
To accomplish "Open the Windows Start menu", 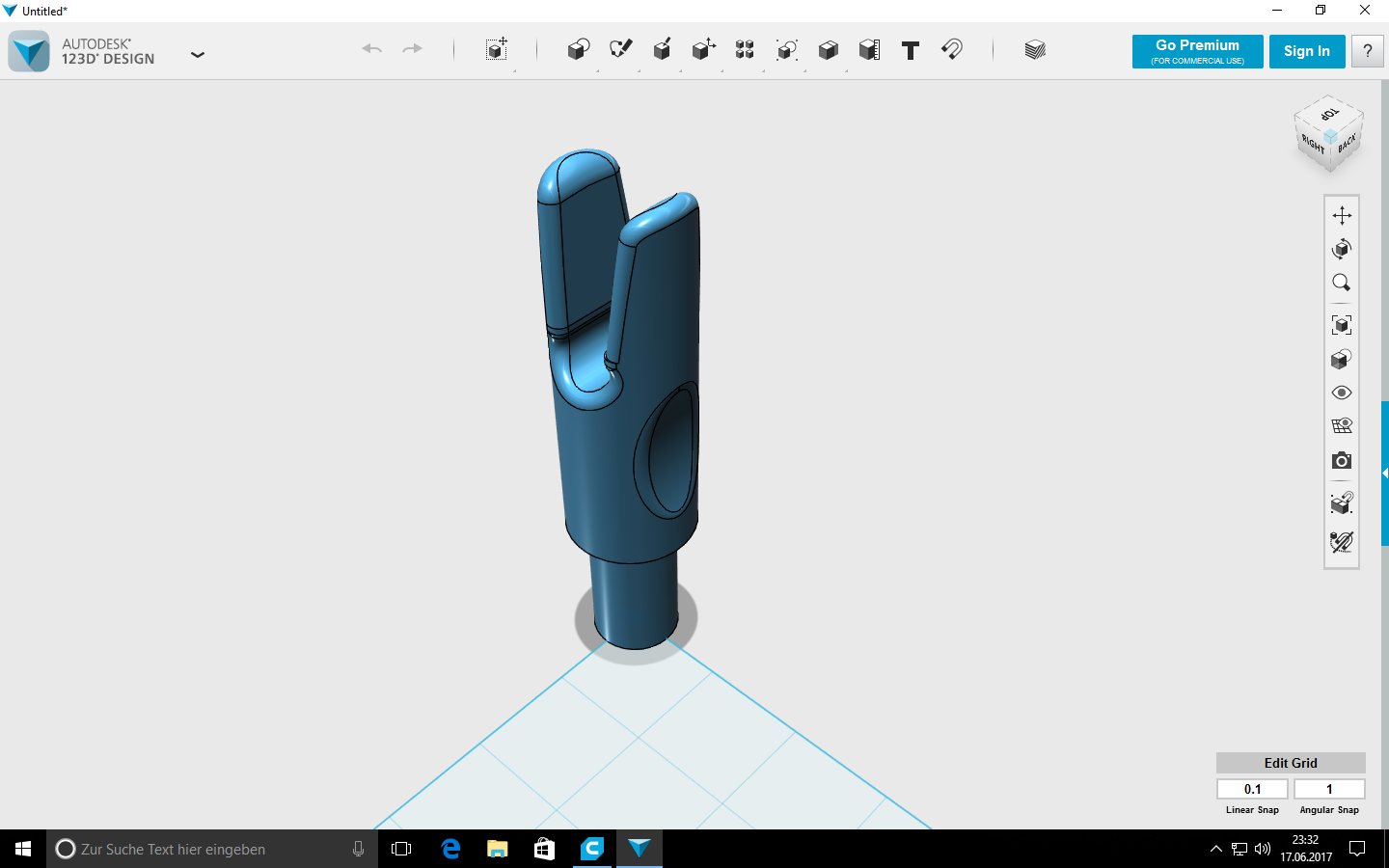I will (x=23, y=849).
